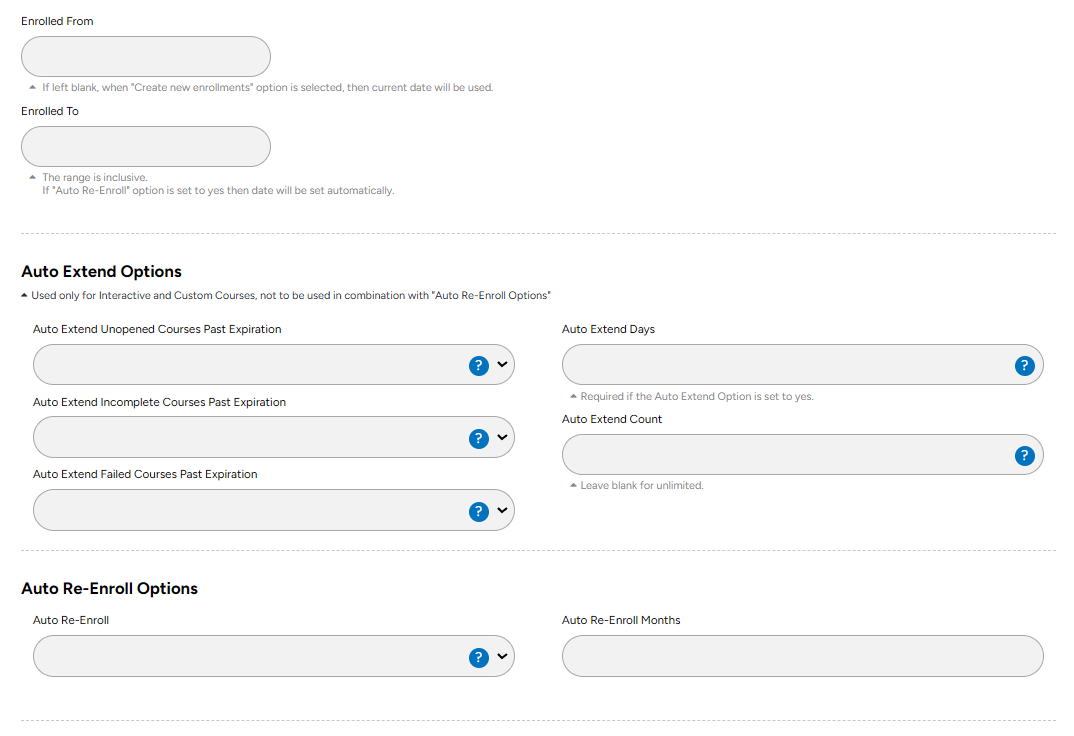Screen dimensions: 1074x736
Task: Click 'Required if the Auto Extend Option' hint
Action: coord(697,396)
